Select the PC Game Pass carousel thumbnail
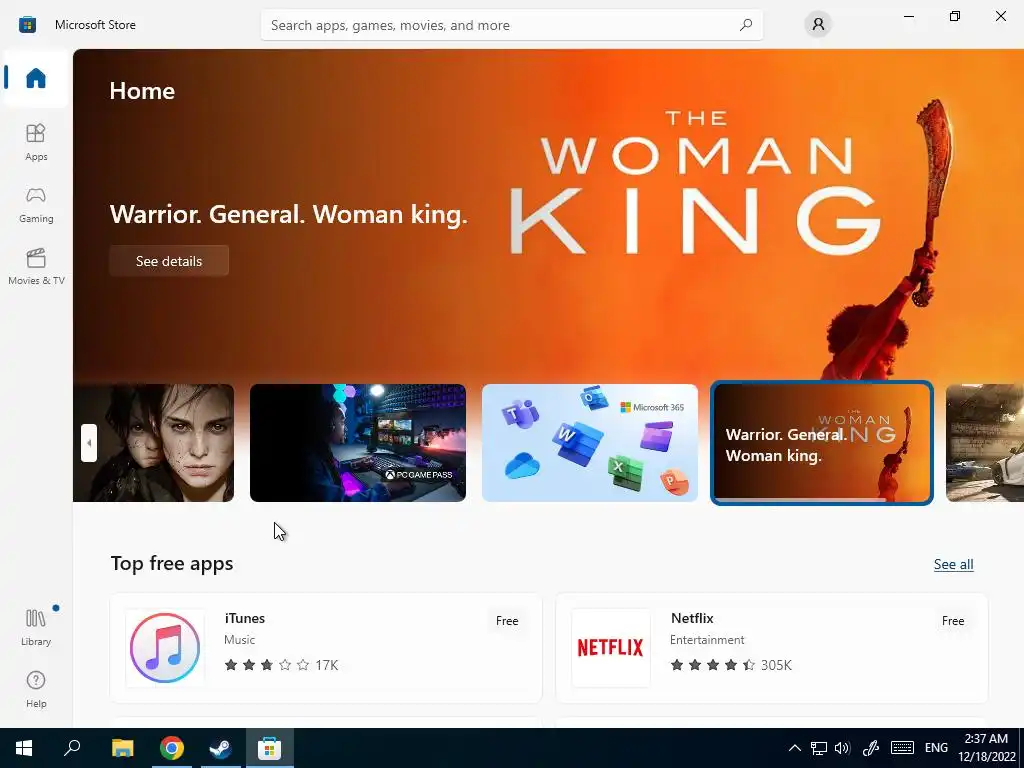This screenshot has height=768, width=1024. pyautogui.click(x=358, y=443)
